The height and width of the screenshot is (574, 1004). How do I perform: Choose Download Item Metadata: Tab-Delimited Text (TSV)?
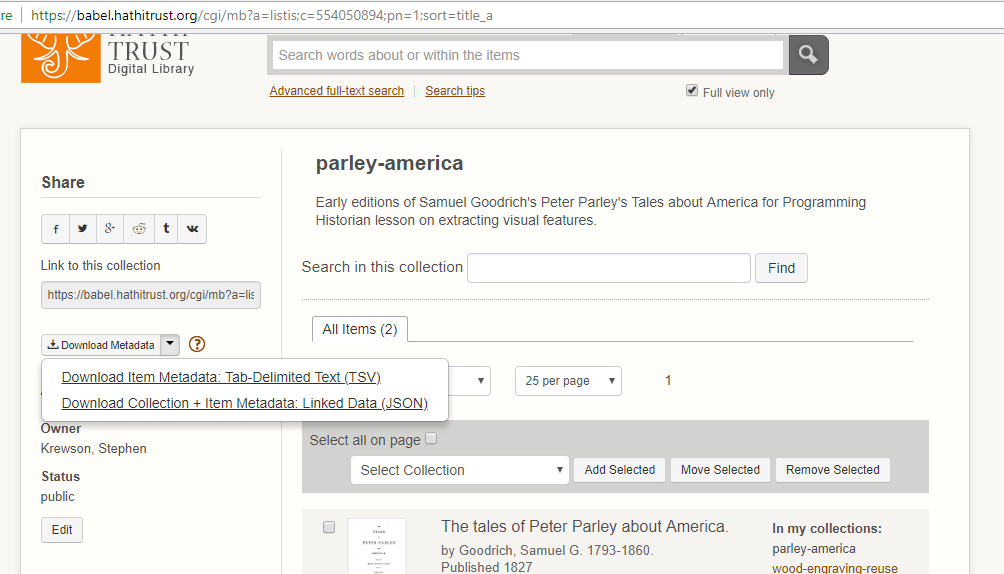coord(221,377)
